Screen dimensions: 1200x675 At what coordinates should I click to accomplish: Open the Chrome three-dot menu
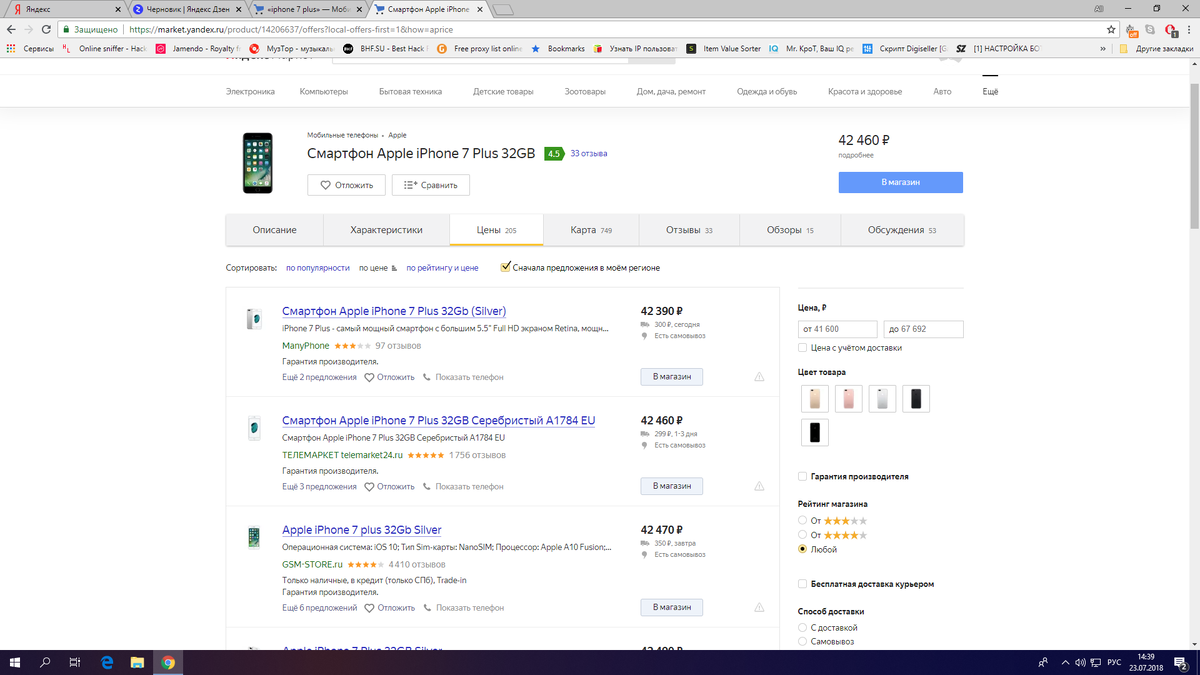coord(1189,30)
